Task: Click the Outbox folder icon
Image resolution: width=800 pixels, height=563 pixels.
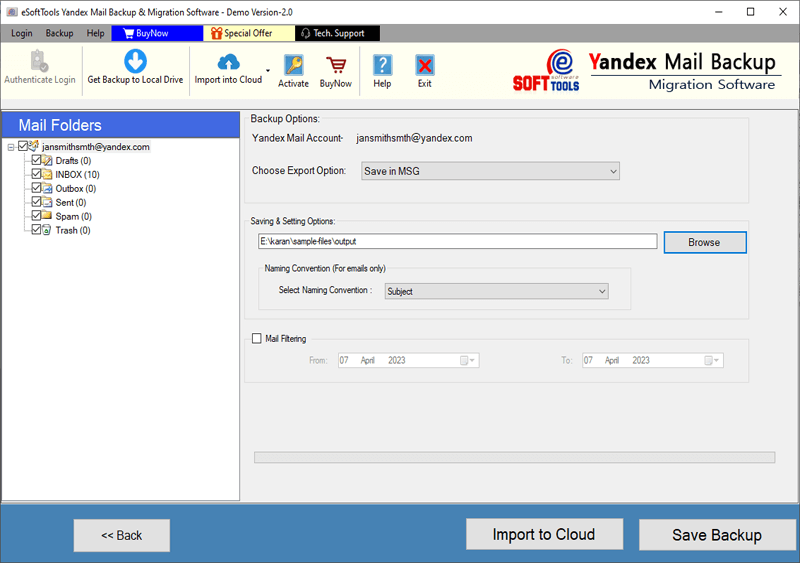Action: coord(47,188)
